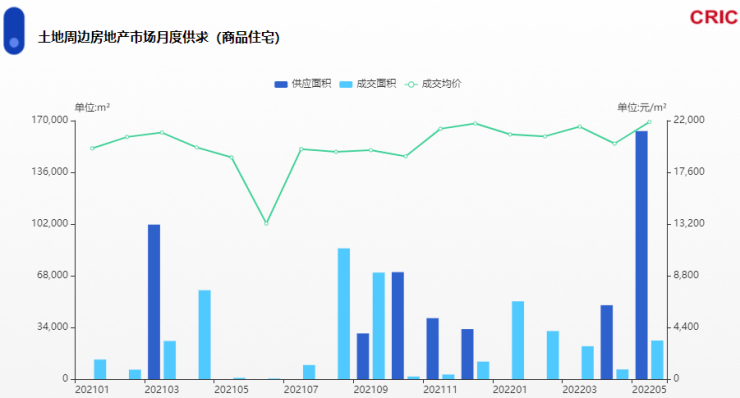Click the x-axis label 202109
Image resolution: width=740 pixels, height=398 pixels.
click(x=371, y=390)
